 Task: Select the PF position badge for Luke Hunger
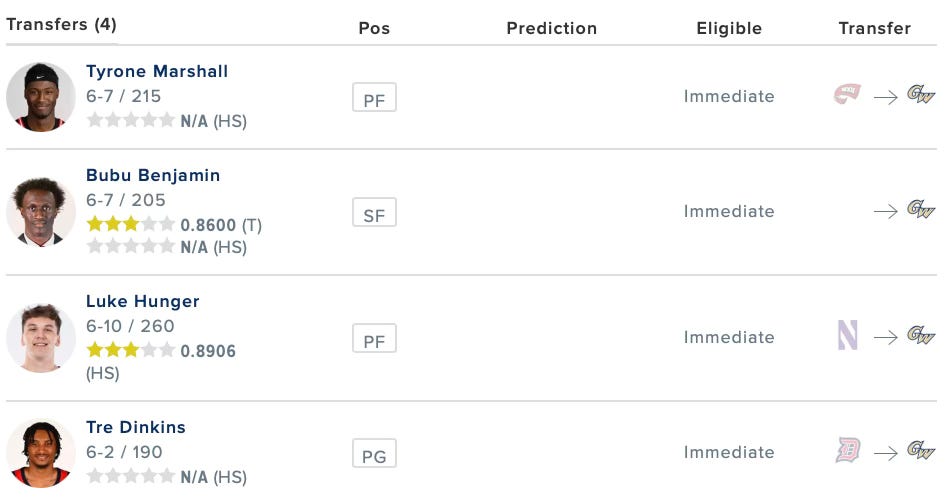(x=374, y=339)
